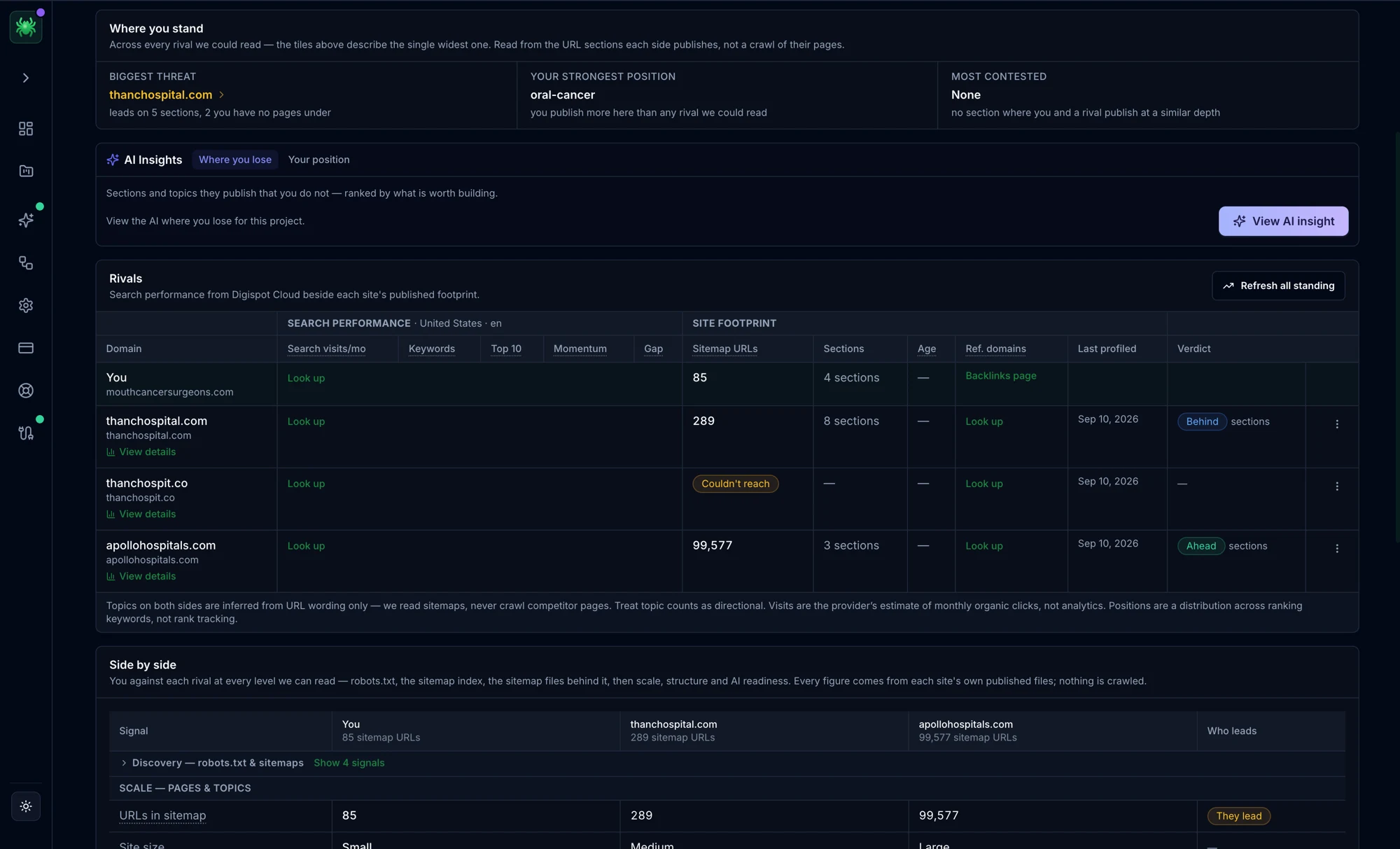
Task: Open the thanchospital.com biggest threat link
Action: 167,94
